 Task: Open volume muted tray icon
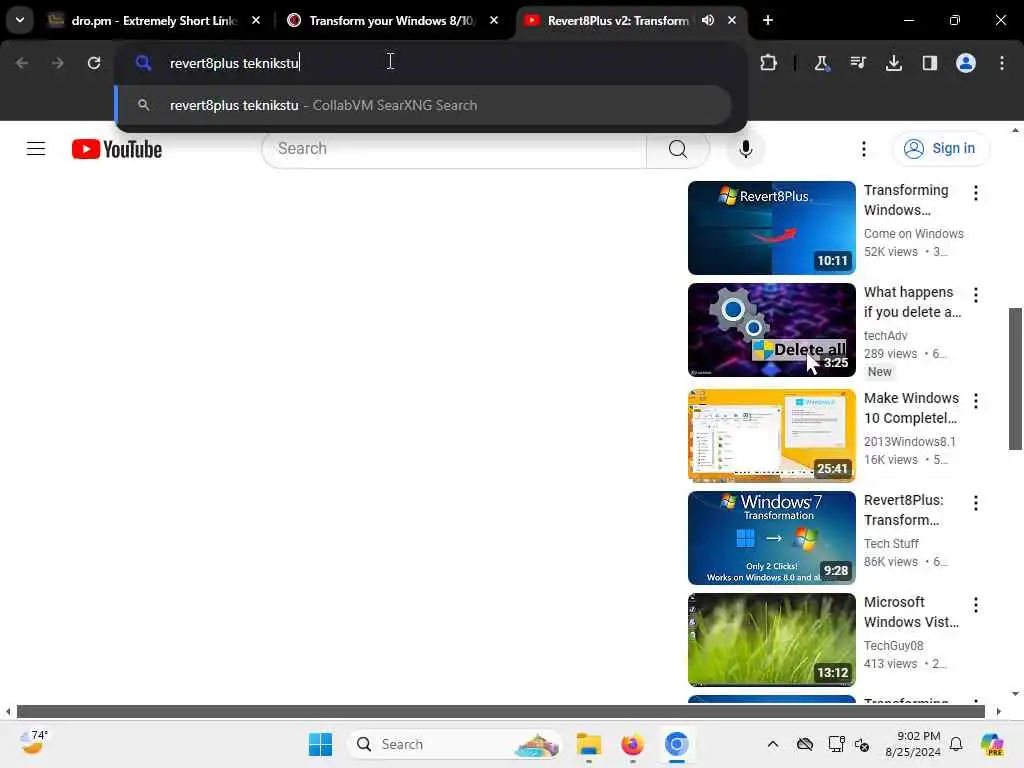[862, 744]
